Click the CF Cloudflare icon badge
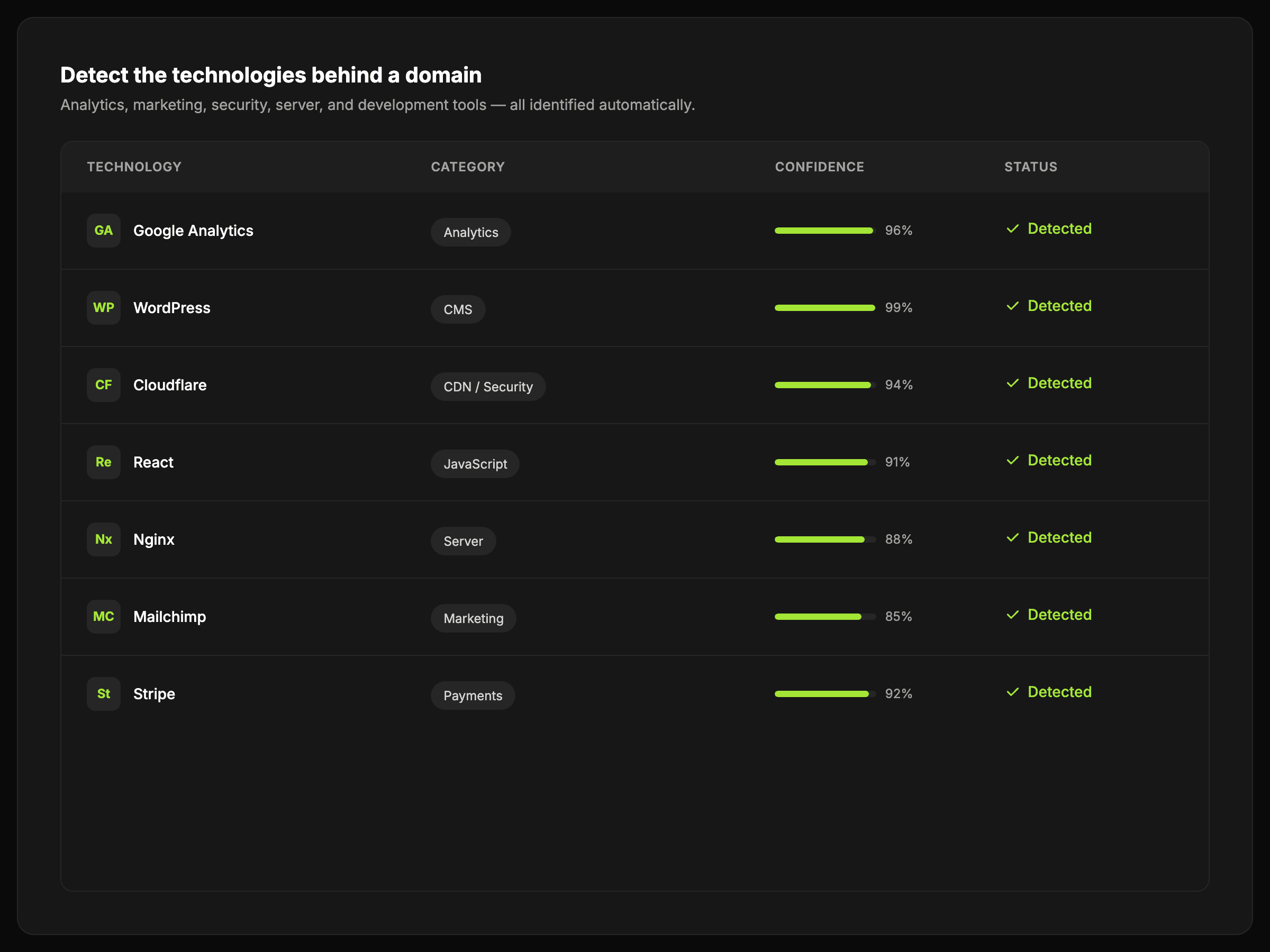Viewport: 1270px width, 952px height. click(103, 385)
